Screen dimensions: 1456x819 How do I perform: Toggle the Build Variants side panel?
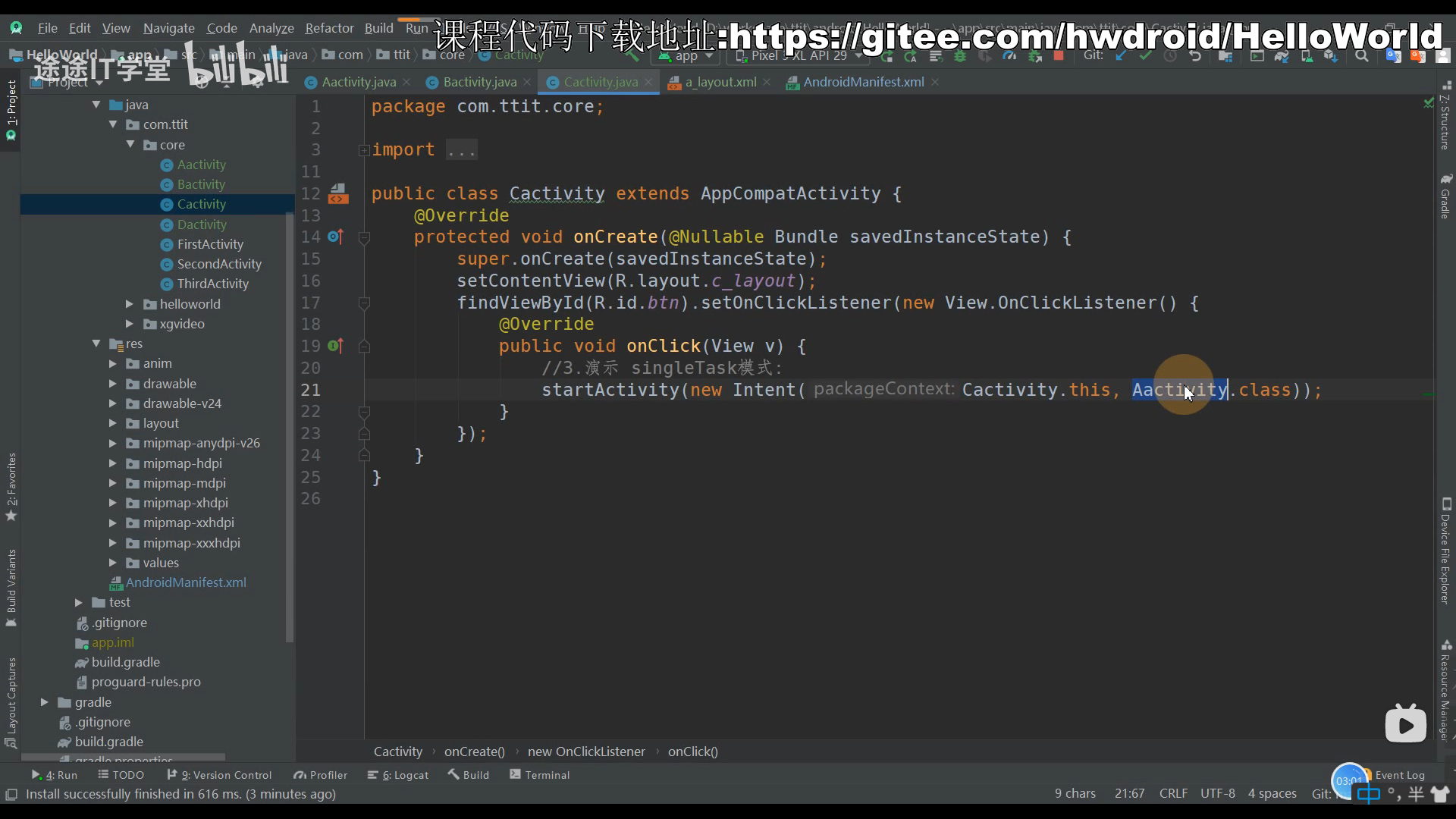11,588
